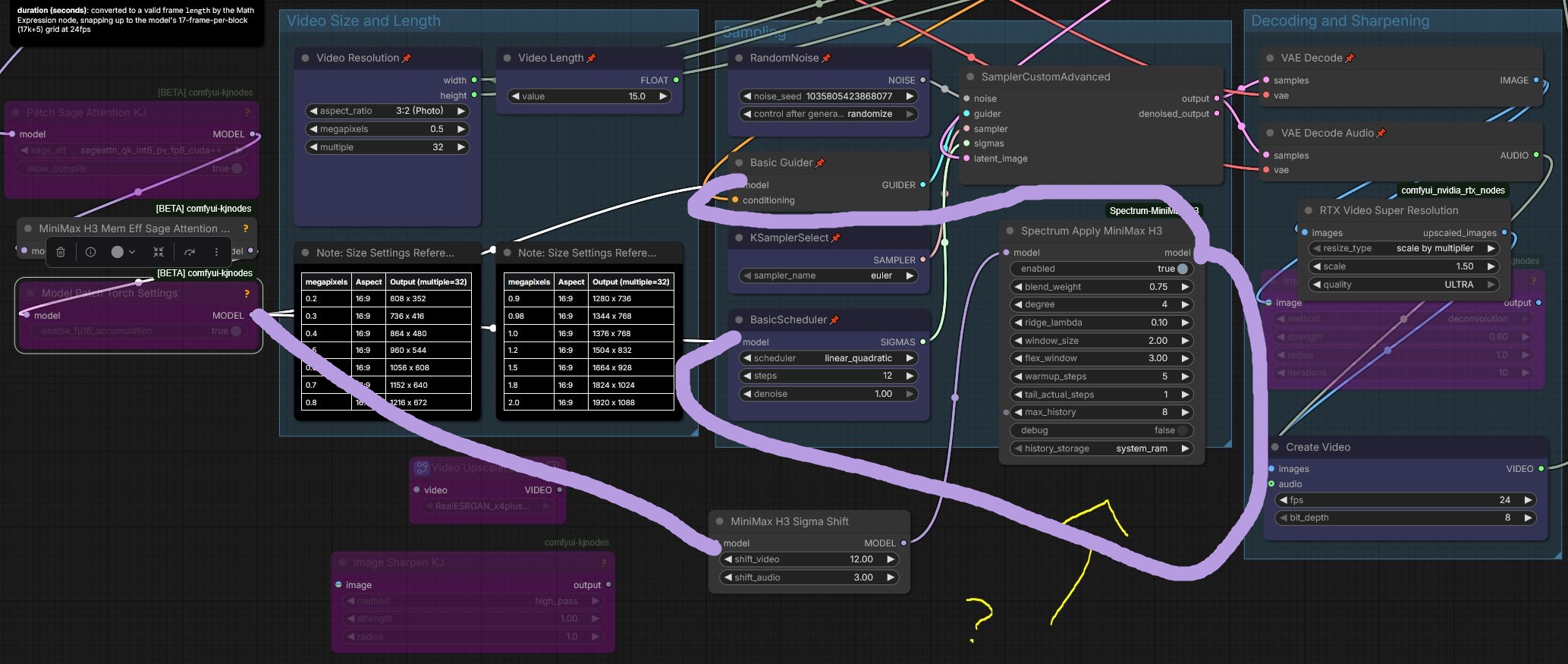This screenshot has height=664, width=1568.
Task: Click the comfyui_nvidia_rtx_nodes badge
Action: pos(1453,190)
